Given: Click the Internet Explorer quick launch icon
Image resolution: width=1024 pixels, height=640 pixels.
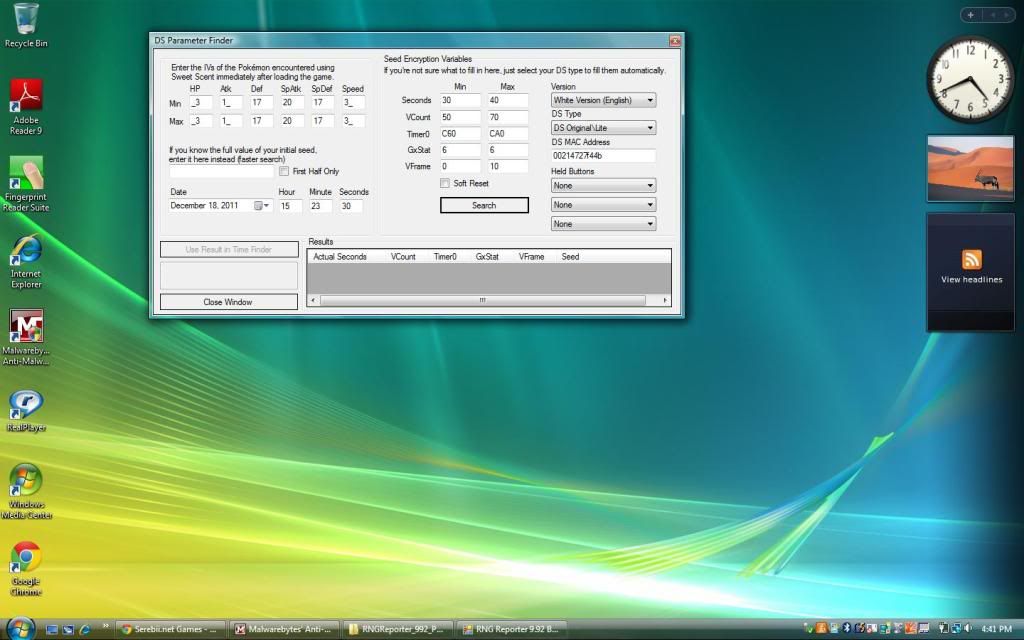Looking at the screenshot, I should click(84, 630).
